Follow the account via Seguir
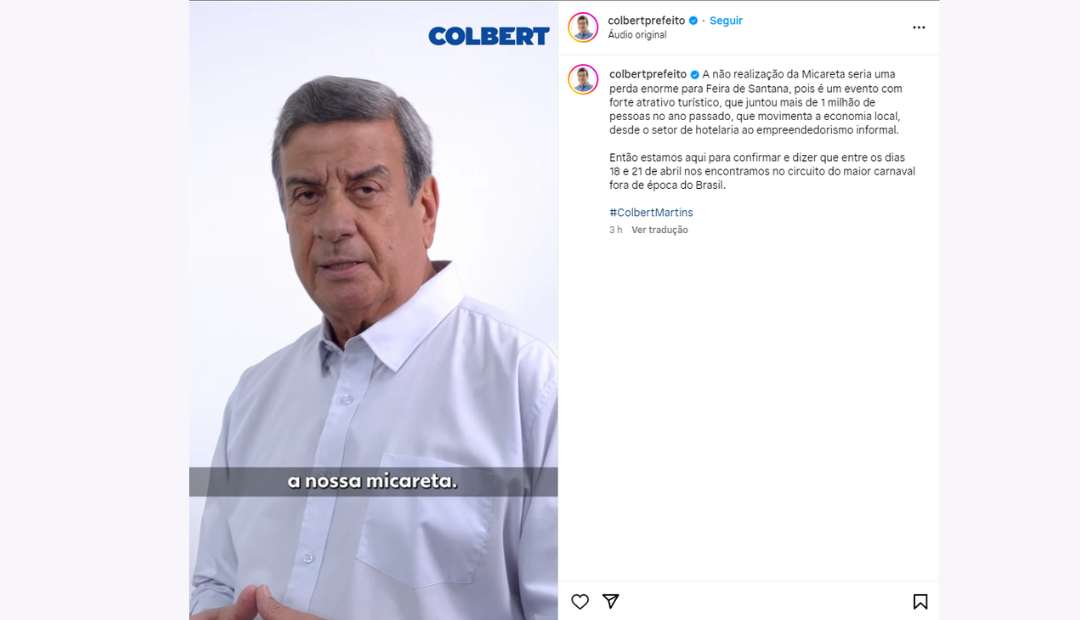This screenshot has width=1080, height=620. click(726, 21)
